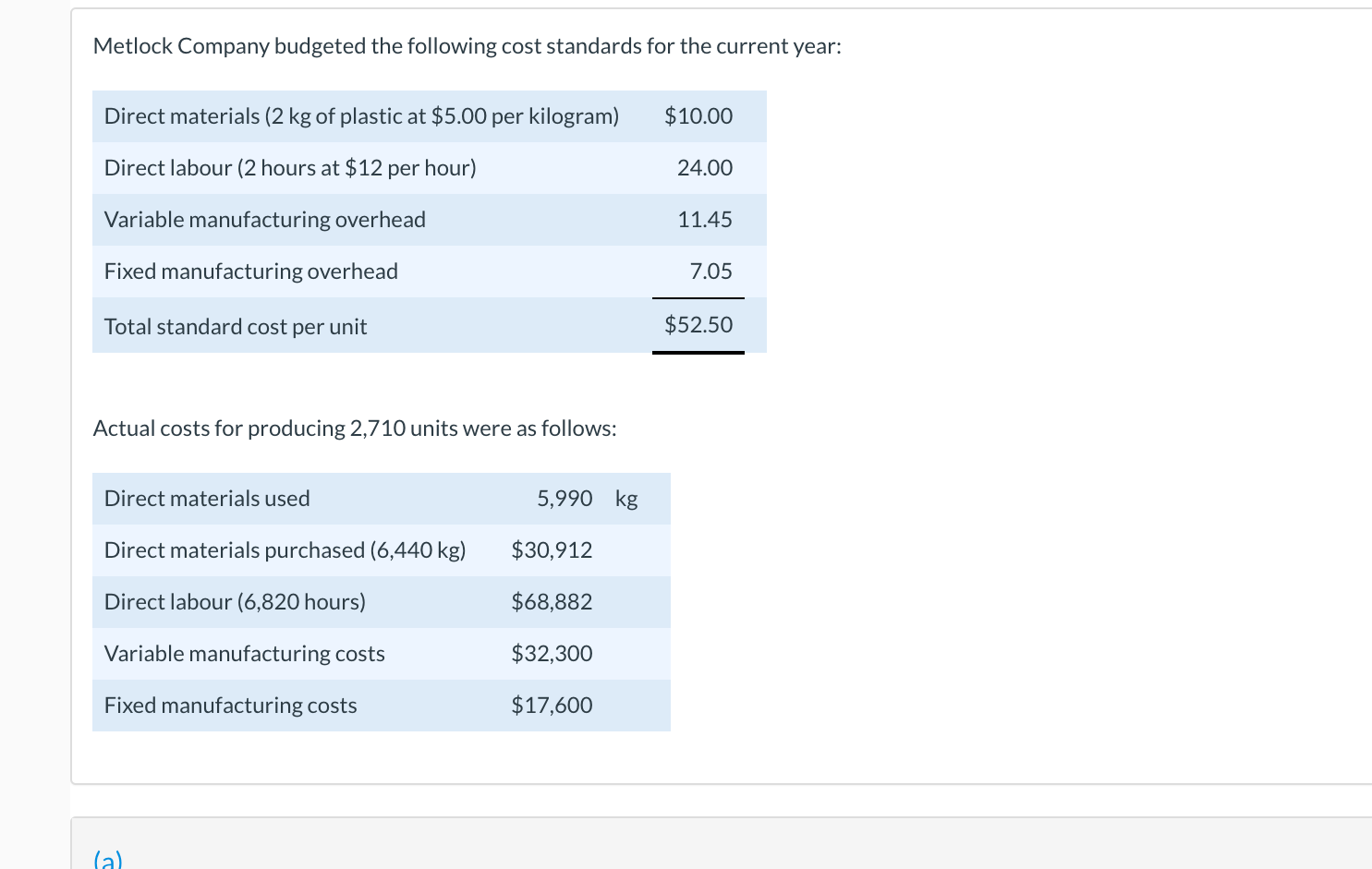
Task: Click the $17,600 fixed cost value
Action: 551,706
